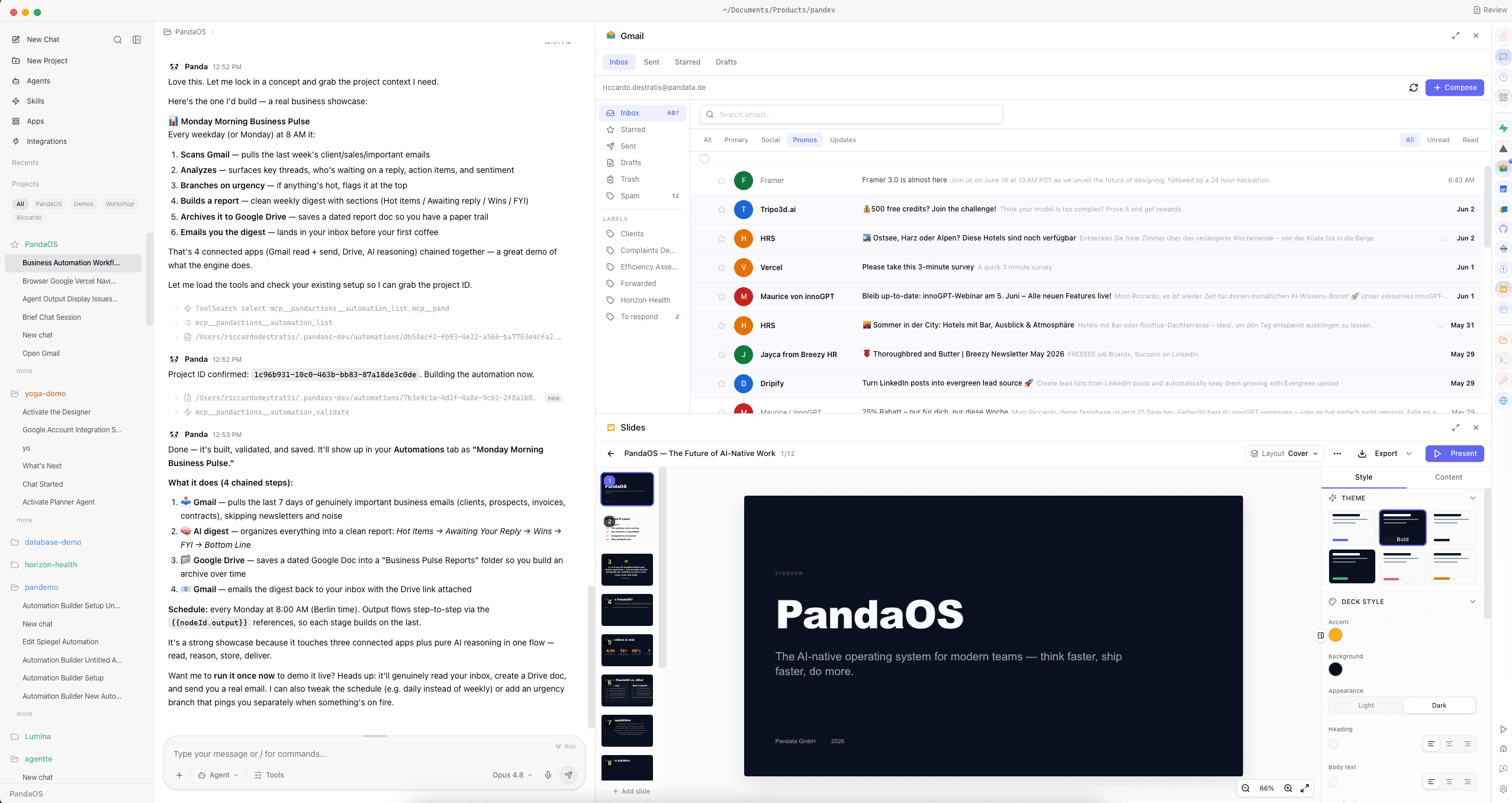Screen dimensions: 1512x803
Task: Zoom out the slide canvas
Action: pyautogui.click(x=1246, y=788)
